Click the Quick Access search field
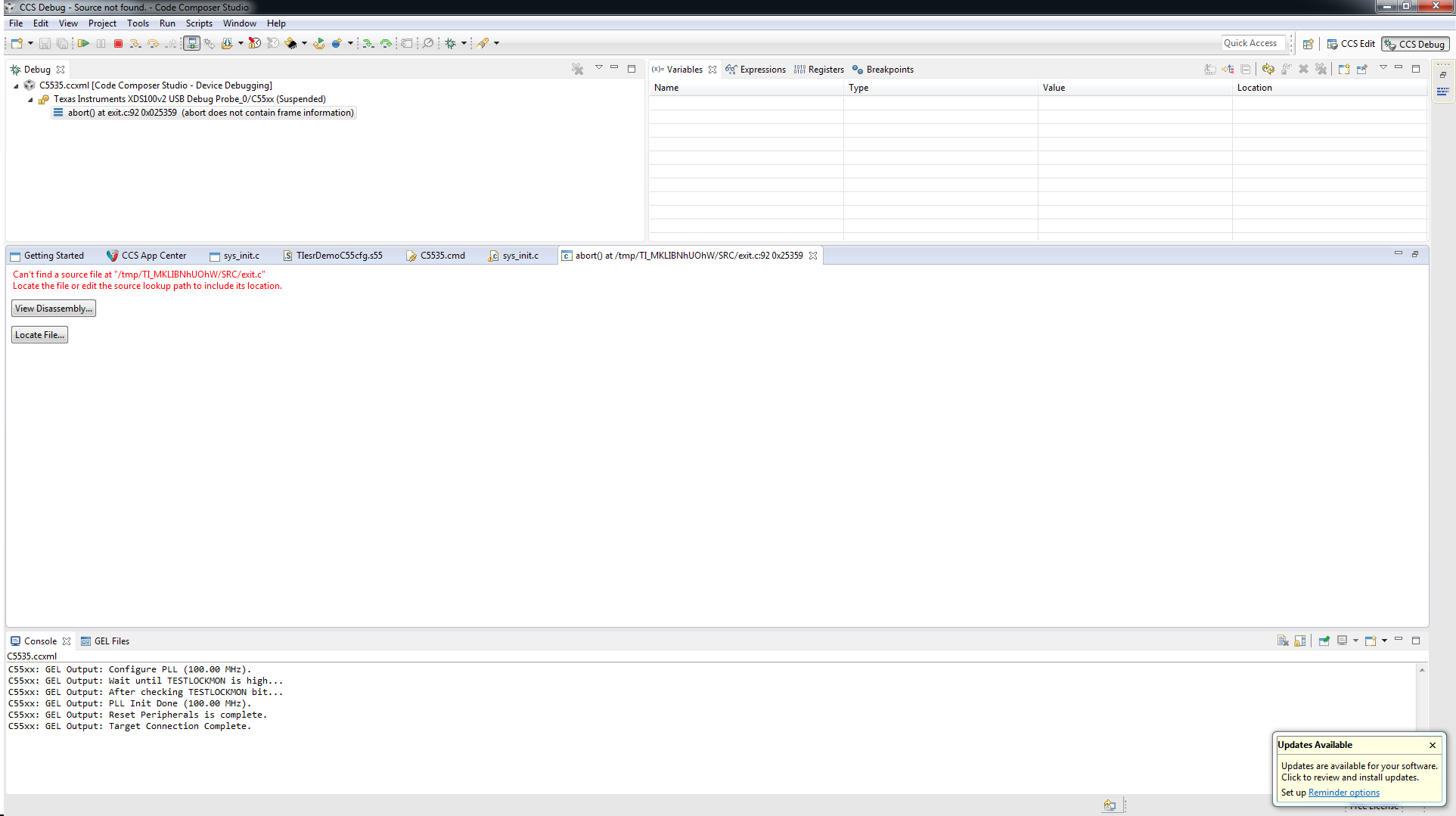Viewport: 1456px width, 816px height. [1253, 43]
